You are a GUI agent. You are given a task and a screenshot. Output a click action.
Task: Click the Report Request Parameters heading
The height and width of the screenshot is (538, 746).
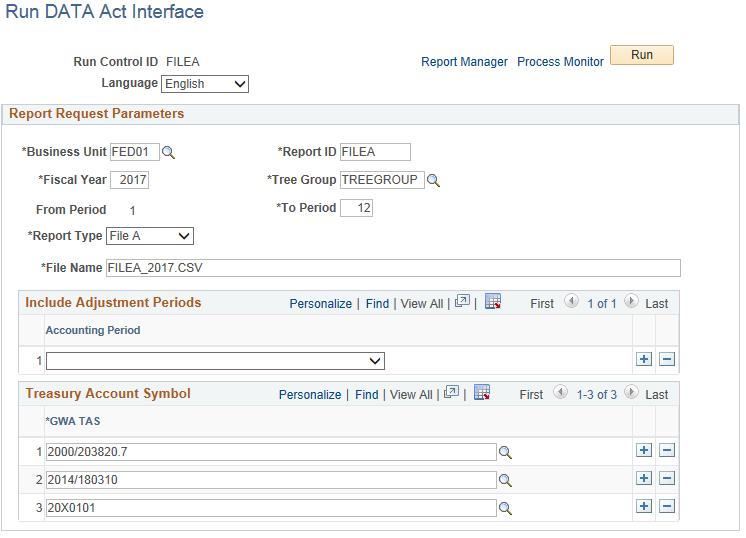97,114
